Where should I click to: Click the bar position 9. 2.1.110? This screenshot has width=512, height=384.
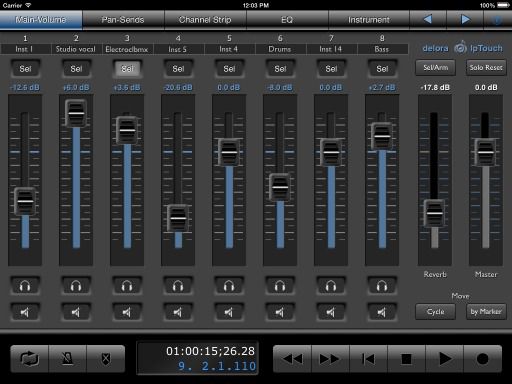tap(217, 366)
